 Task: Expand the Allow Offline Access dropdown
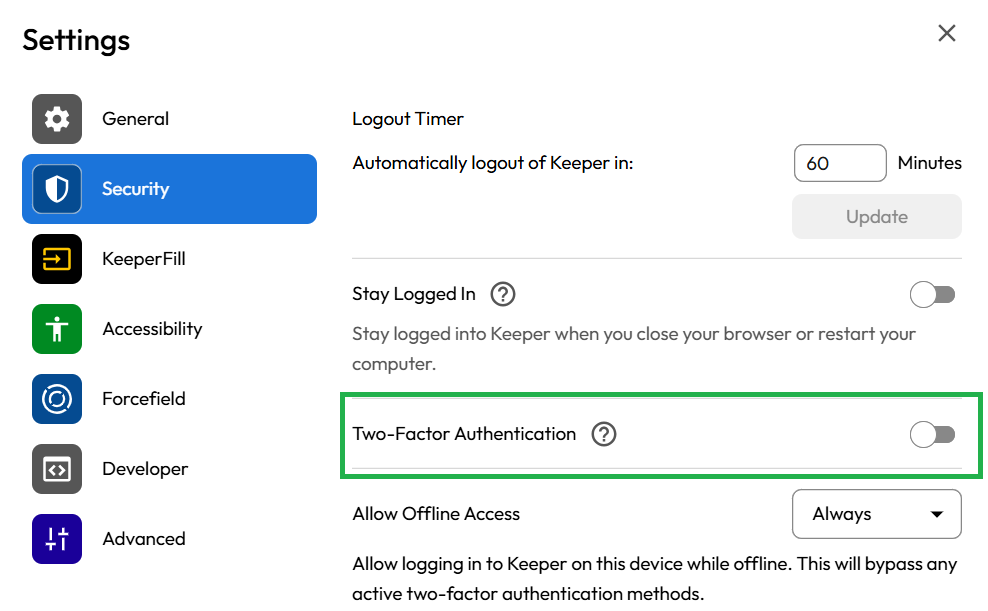click(876, 514)
